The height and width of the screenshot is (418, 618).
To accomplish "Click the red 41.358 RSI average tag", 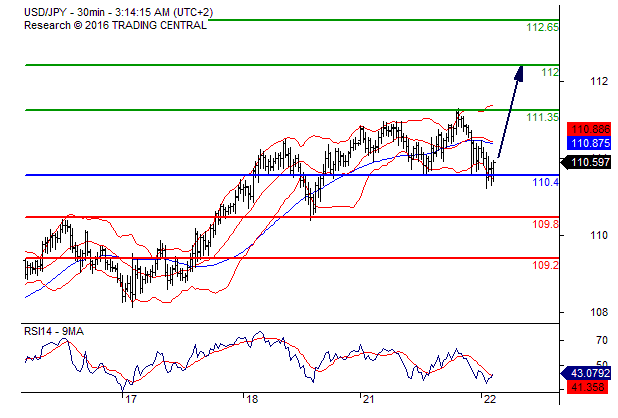I will [x=589, y=387].
